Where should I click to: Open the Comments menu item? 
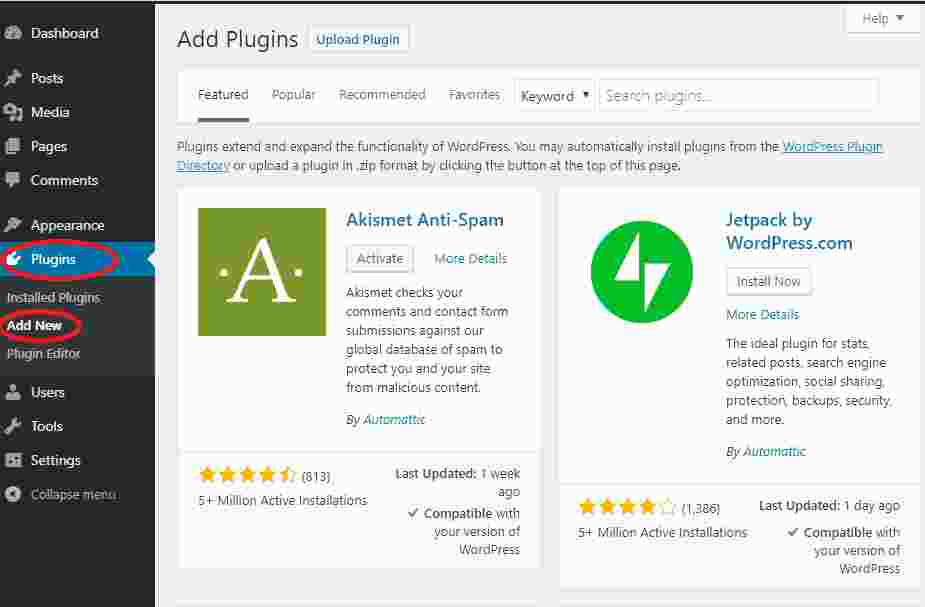(64, 180)
